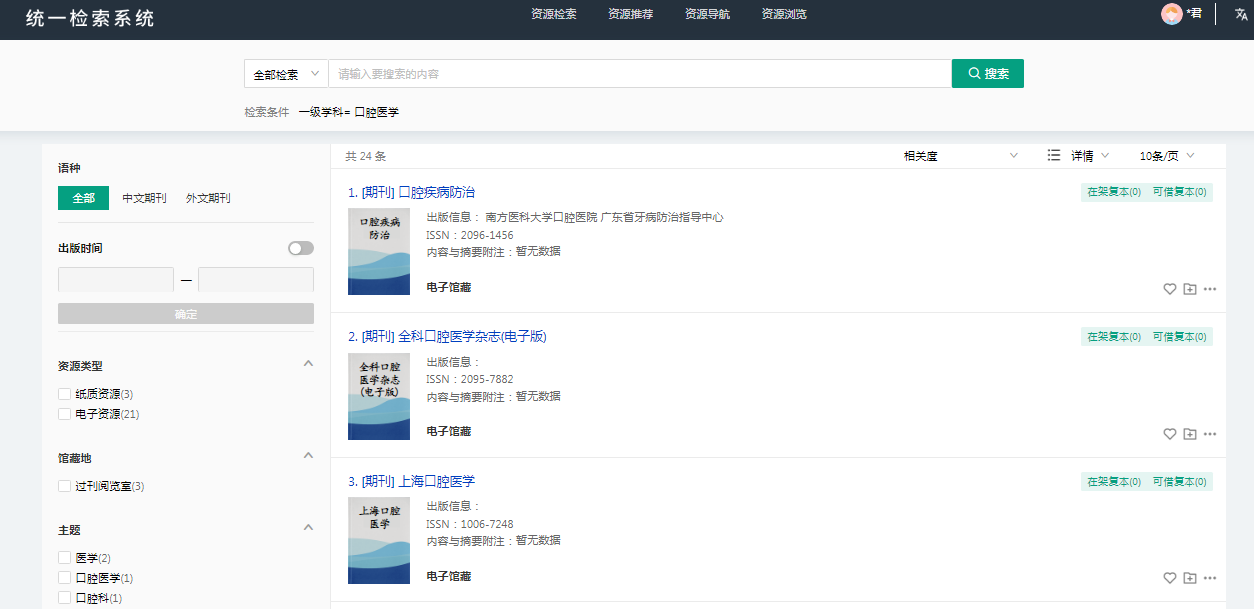Click the green 搜索 button

point(987,74)
